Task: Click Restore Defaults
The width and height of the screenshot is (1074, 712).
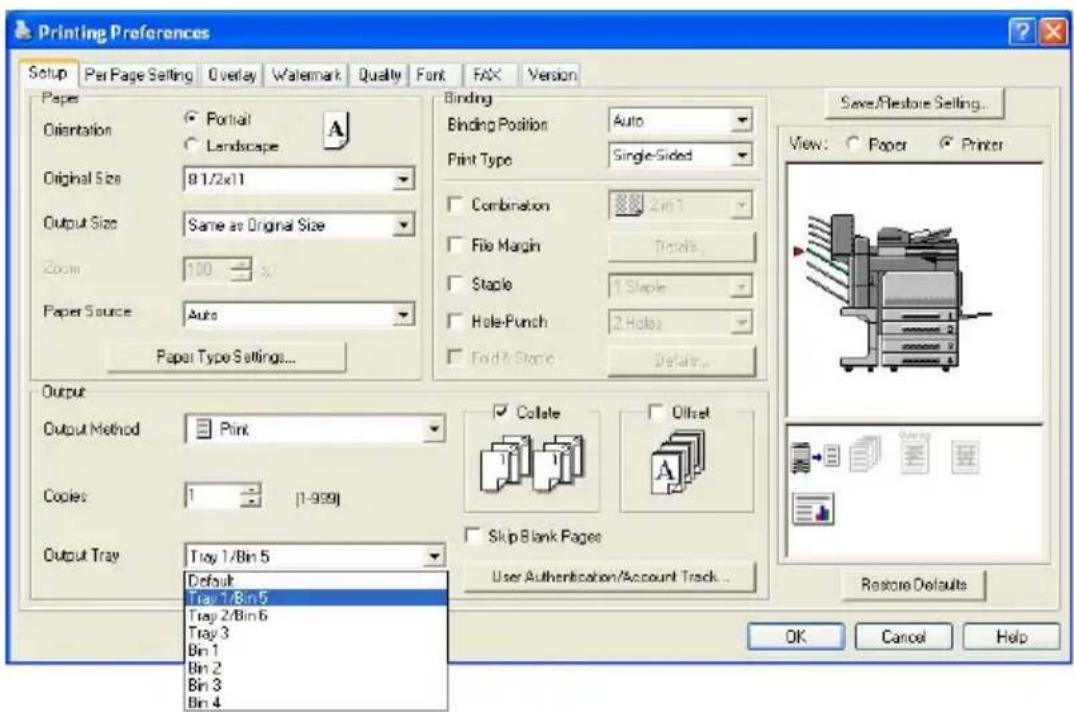Action: (x=914, y=585)
